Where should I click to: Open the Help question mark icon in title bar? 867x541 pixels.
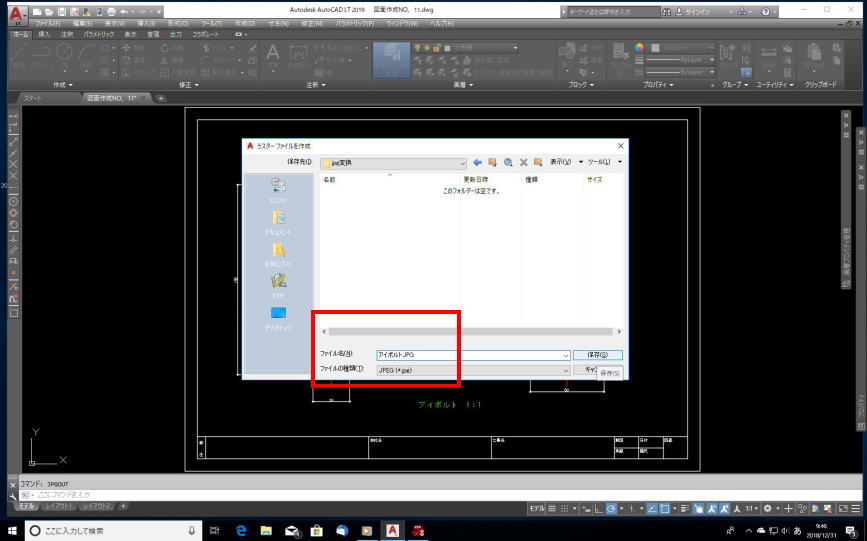[x=765, y=11]
